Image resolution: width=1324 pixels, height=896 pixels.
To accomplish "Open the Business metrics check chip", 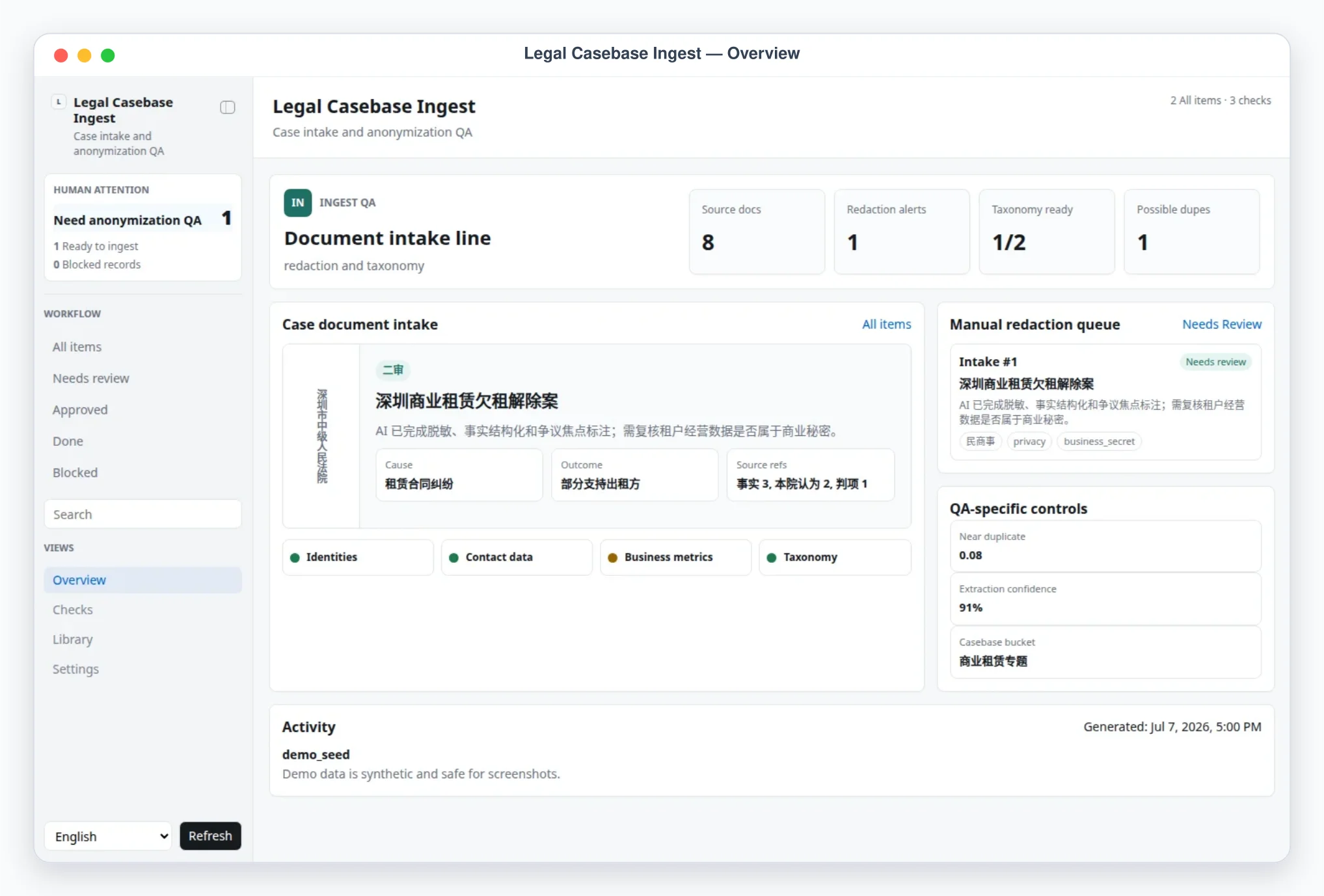I will pos(675,558).
